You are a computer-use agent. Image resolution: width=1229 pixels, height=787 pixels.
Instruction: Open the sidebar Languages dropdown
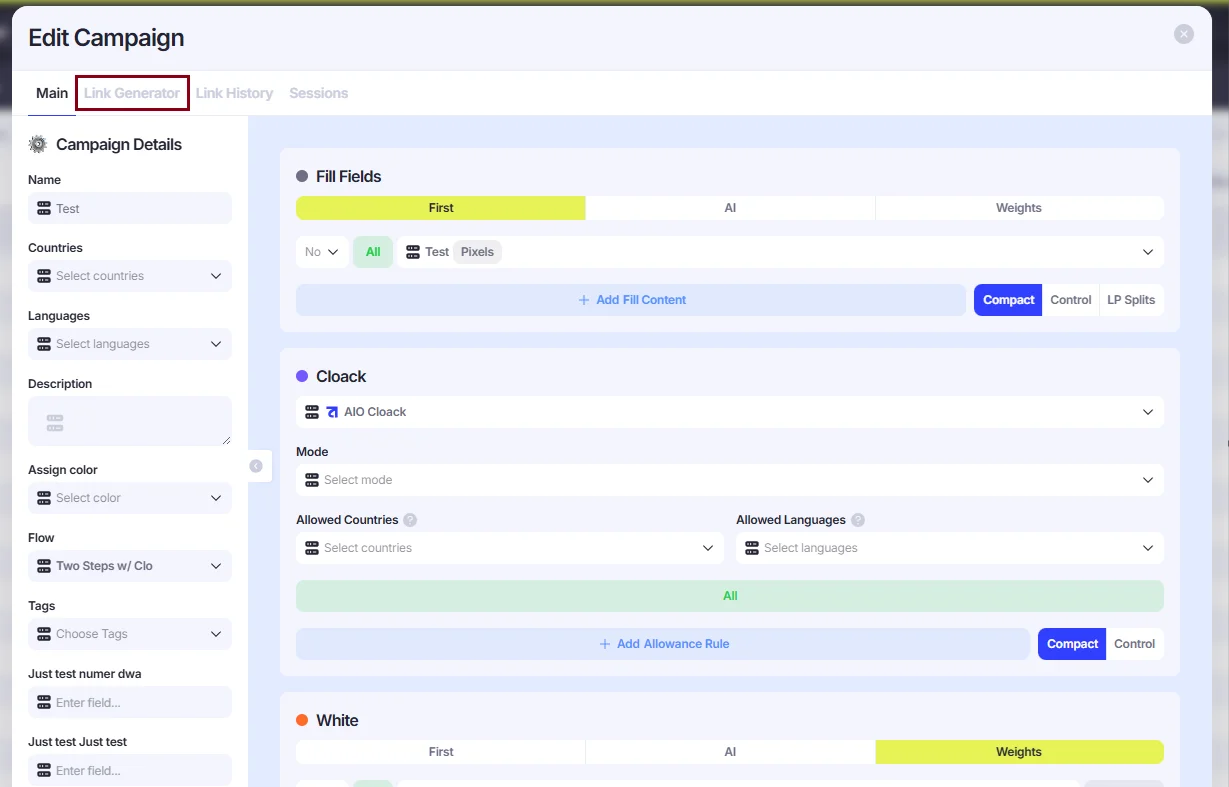pos(130,344)
